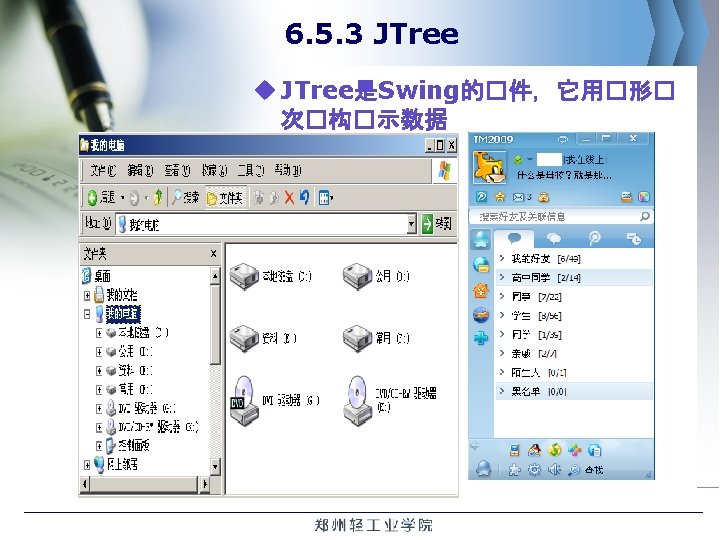Open the 编辑 menu in Explorer
Viewport: 720px width, 540px height.
tap(140, 170)
